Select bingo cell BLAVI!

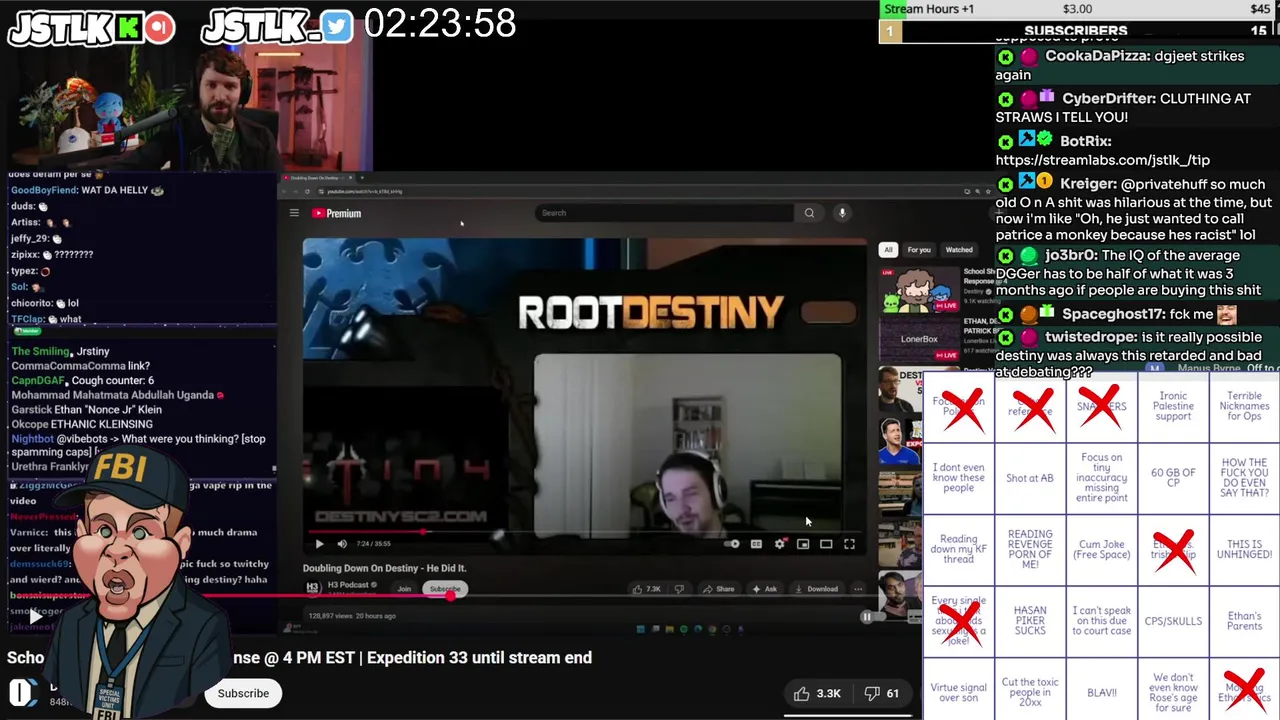point(1102,692)
